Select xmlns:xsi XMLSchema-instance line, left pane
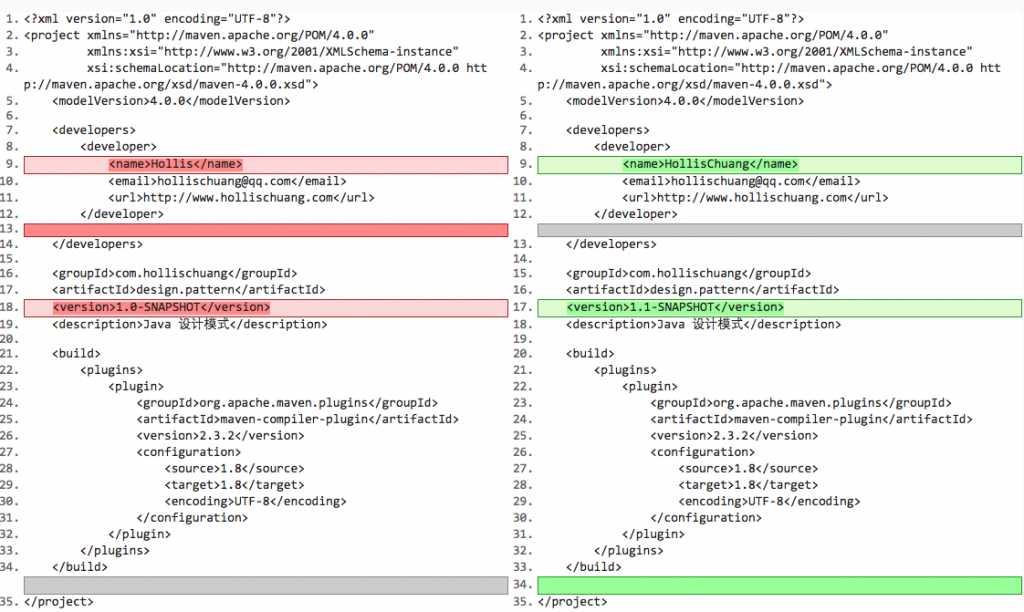The width and height of the screenshot is (1024, 612). [x=273, y=52]
